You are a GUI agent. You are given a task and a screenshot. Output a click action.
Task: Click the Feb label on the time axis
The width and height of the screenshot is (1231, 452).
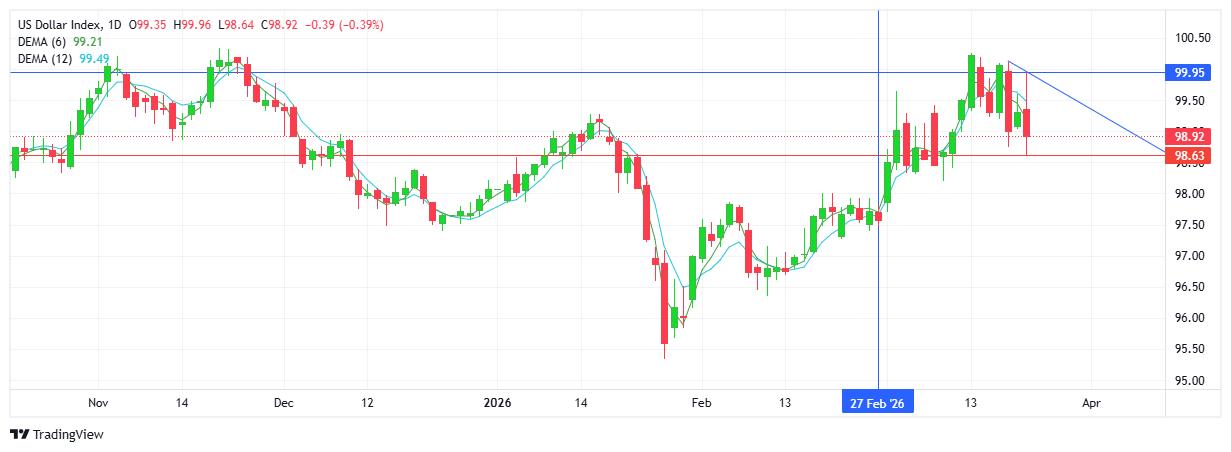click(701, 403)
